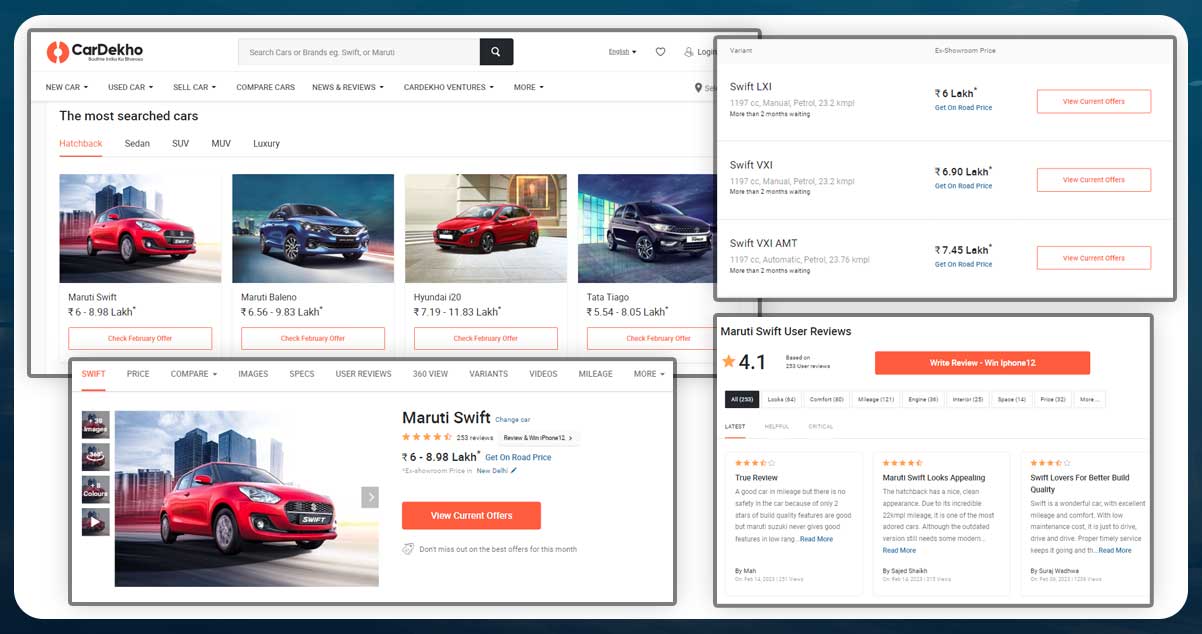Click the location pin icon in header
This screenshot has height=634, width=1202.
tap(698, 88)
